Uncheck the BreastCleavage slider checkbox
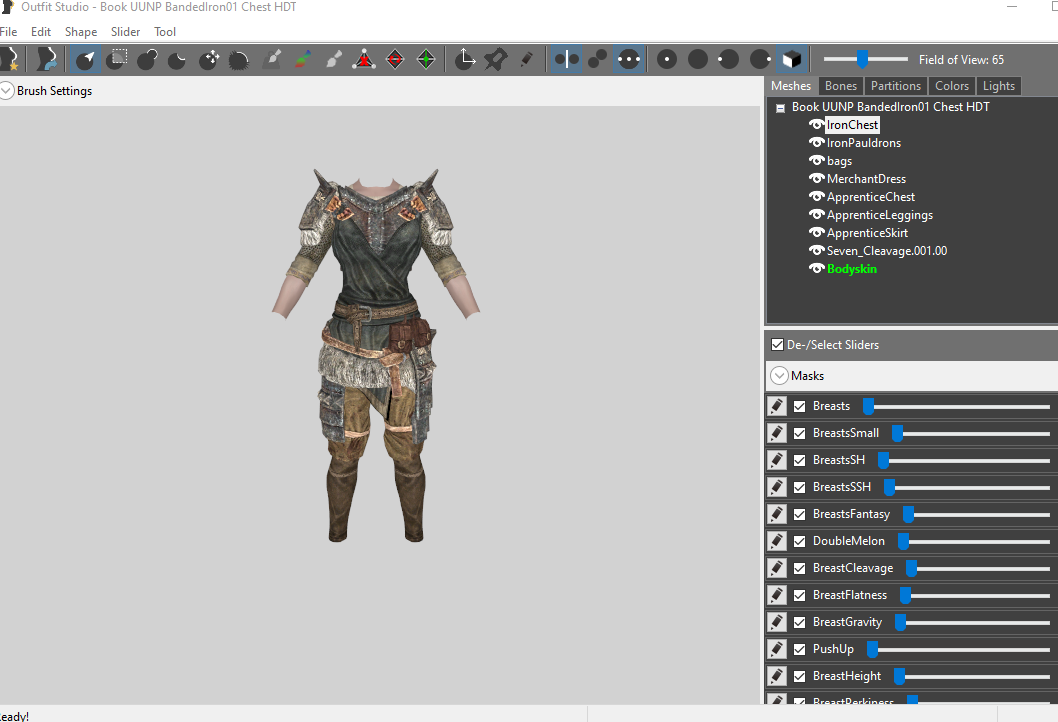Image resolution: width=1058 pixels, height=722 pixels. pos(800,568)
